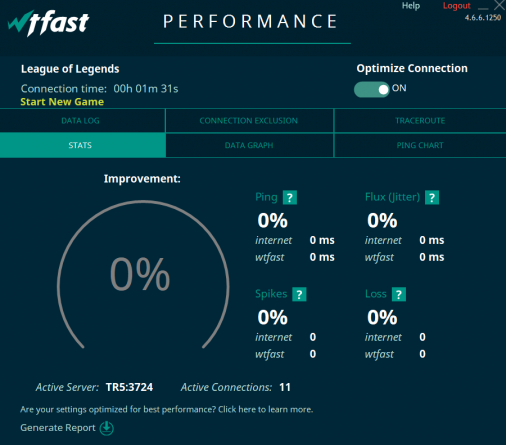
Task: Close the wtfast window
Action: click(x=499, y=5)
